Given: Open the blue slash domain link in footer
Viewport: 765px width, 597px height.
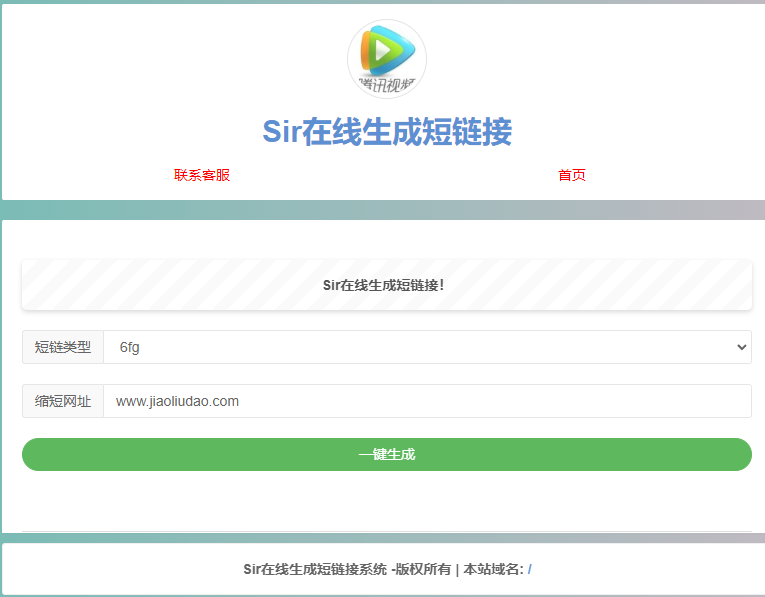Looking at the screenshot, I should click(529, 569).
